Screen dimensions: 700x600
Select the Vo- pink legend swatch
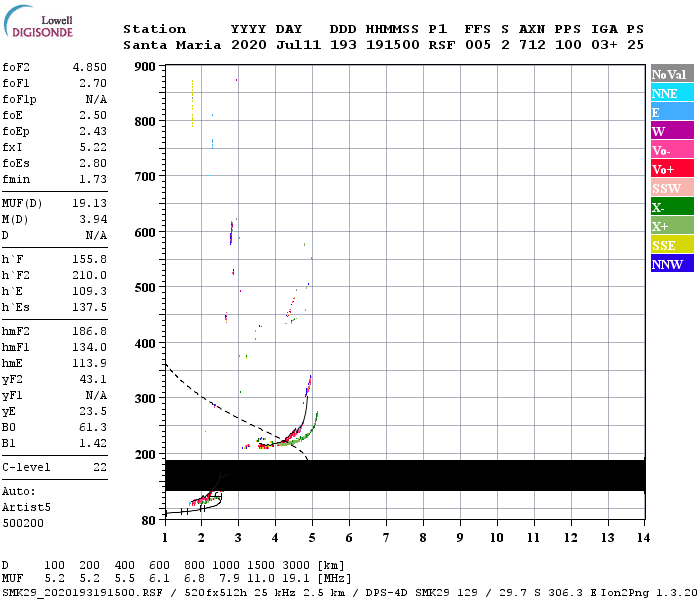click(x=672, y=150)
